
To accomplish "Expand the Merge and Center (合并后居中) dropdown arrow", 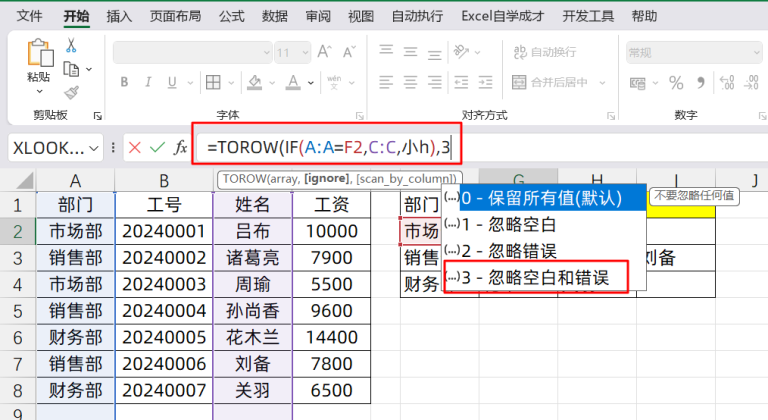I will (x=600, y=82).
